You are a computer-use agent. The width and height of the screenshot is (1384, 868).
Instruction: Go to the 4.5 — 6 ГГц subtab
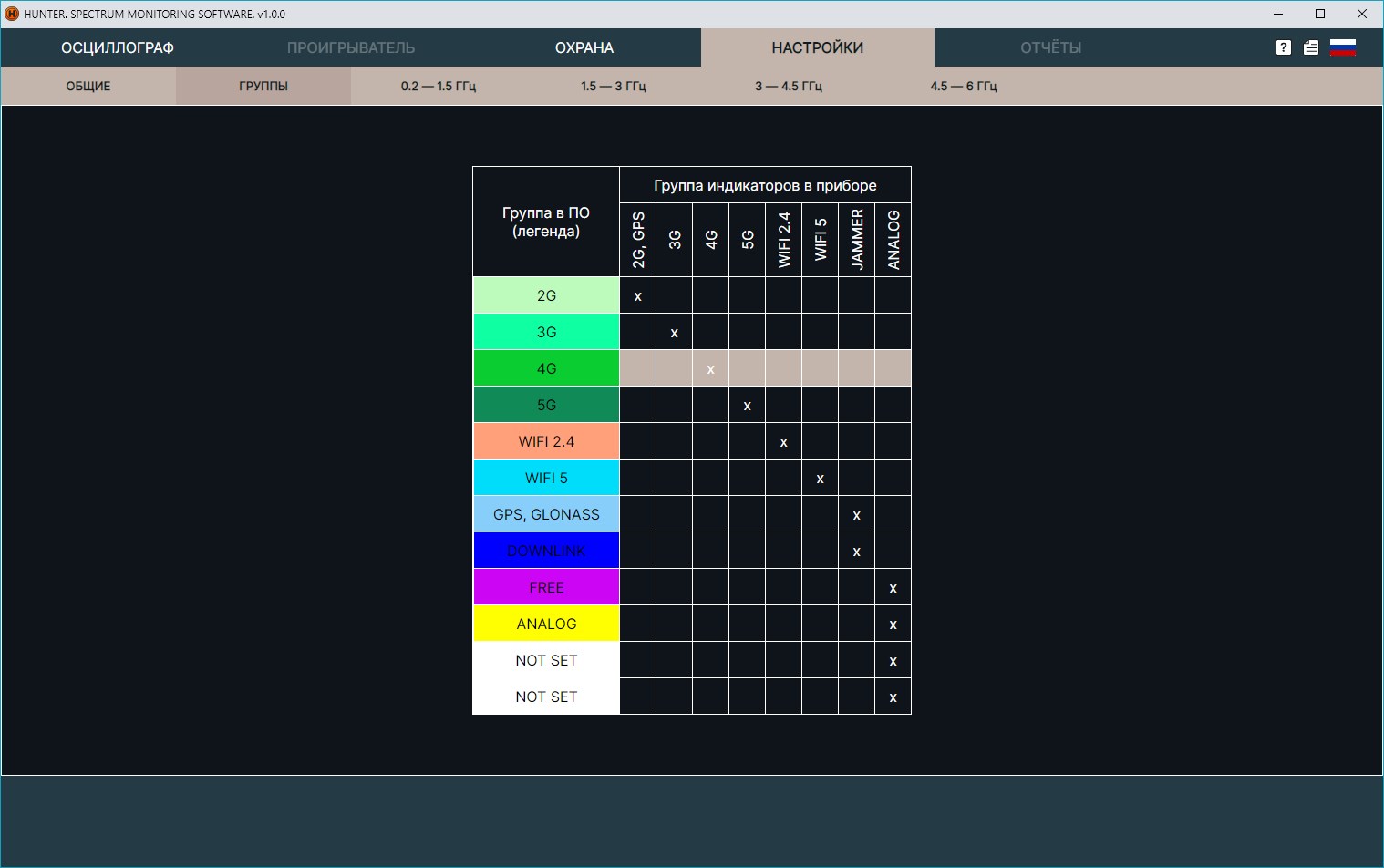coord(963,86)
